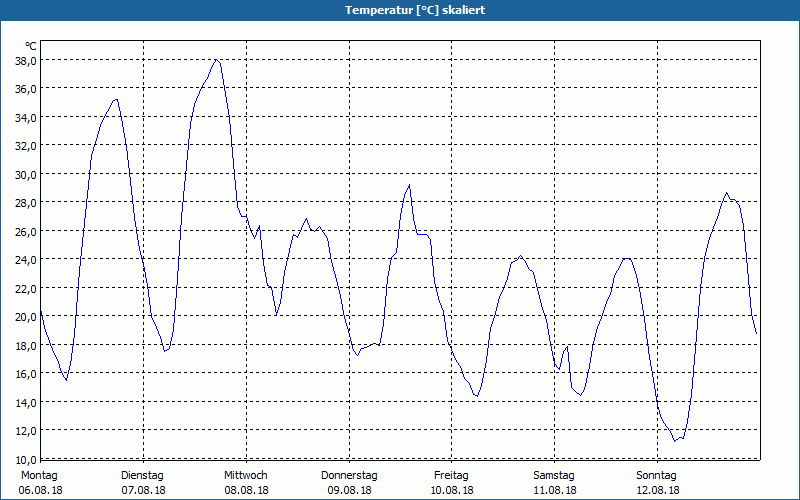Click the 16,0 y-axis label
800x500 pixels.
click(x=27, y=373)
